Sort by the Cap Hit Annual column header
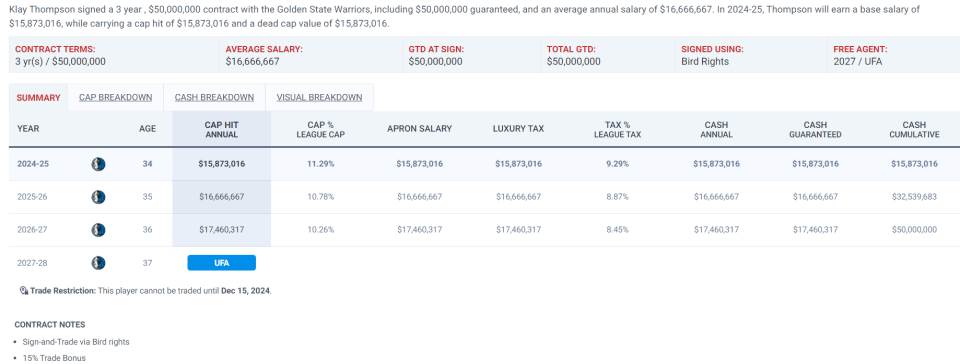The height and width of the screenshot is (364, 960). (222, 129)
